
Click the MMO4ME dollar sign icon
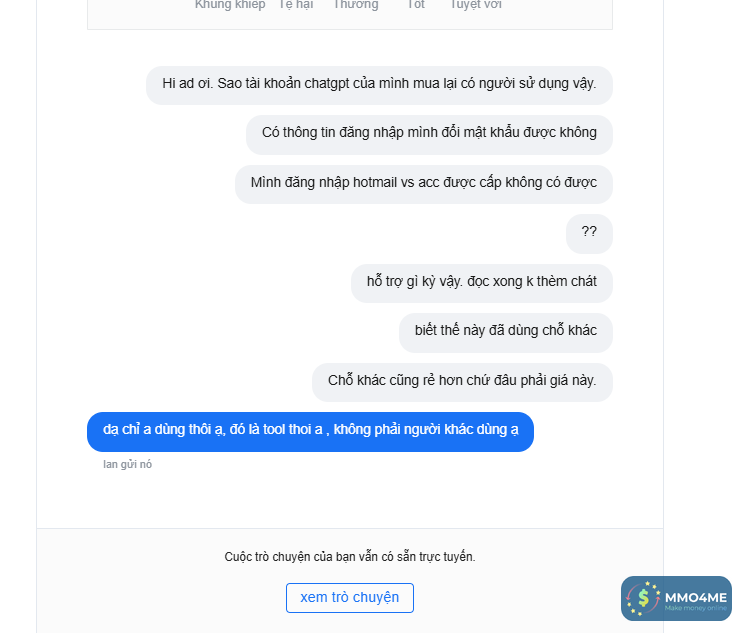click(643, 598)
